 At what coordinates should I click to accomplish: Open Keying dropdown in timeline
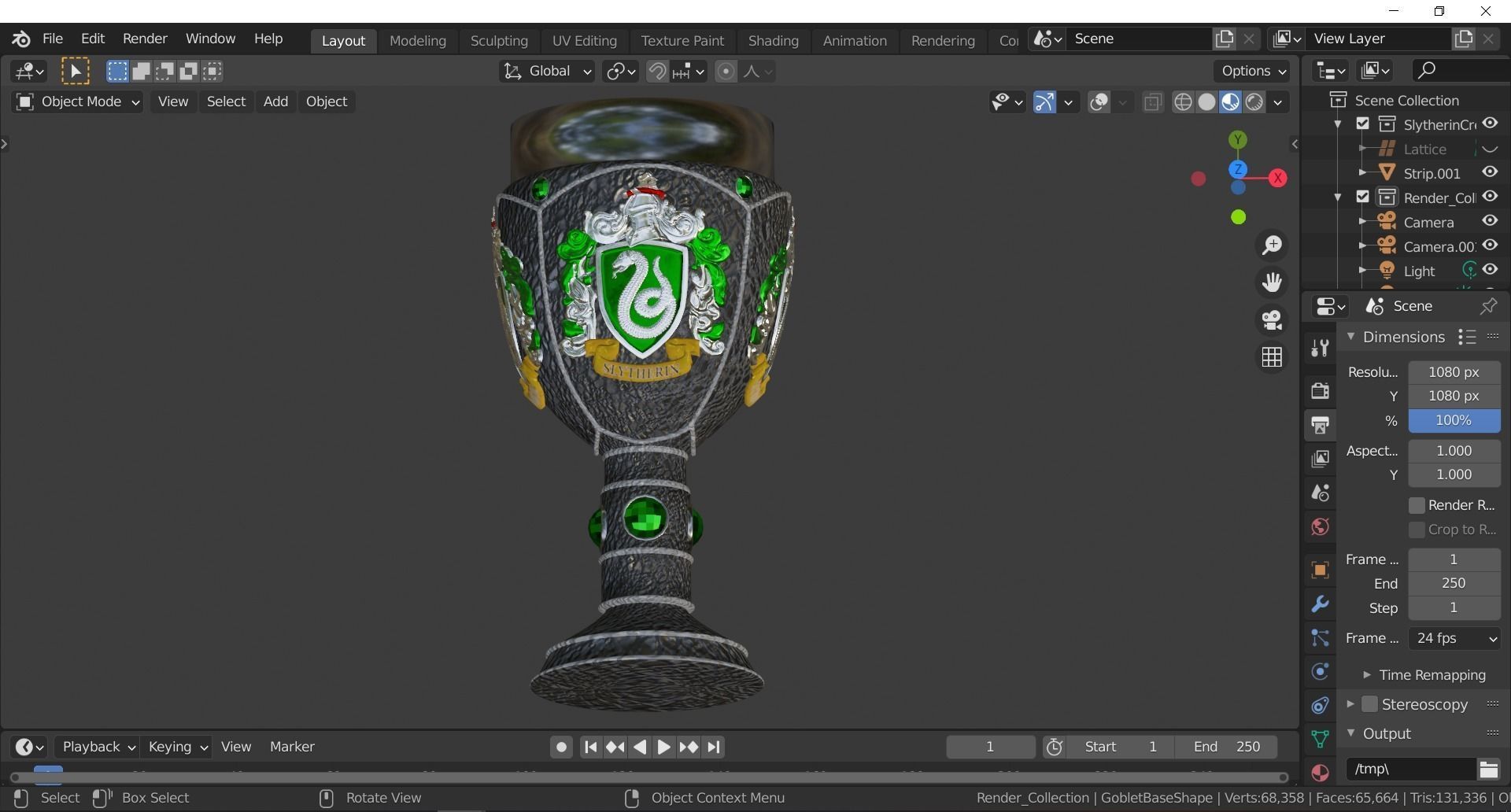point(178,747)
